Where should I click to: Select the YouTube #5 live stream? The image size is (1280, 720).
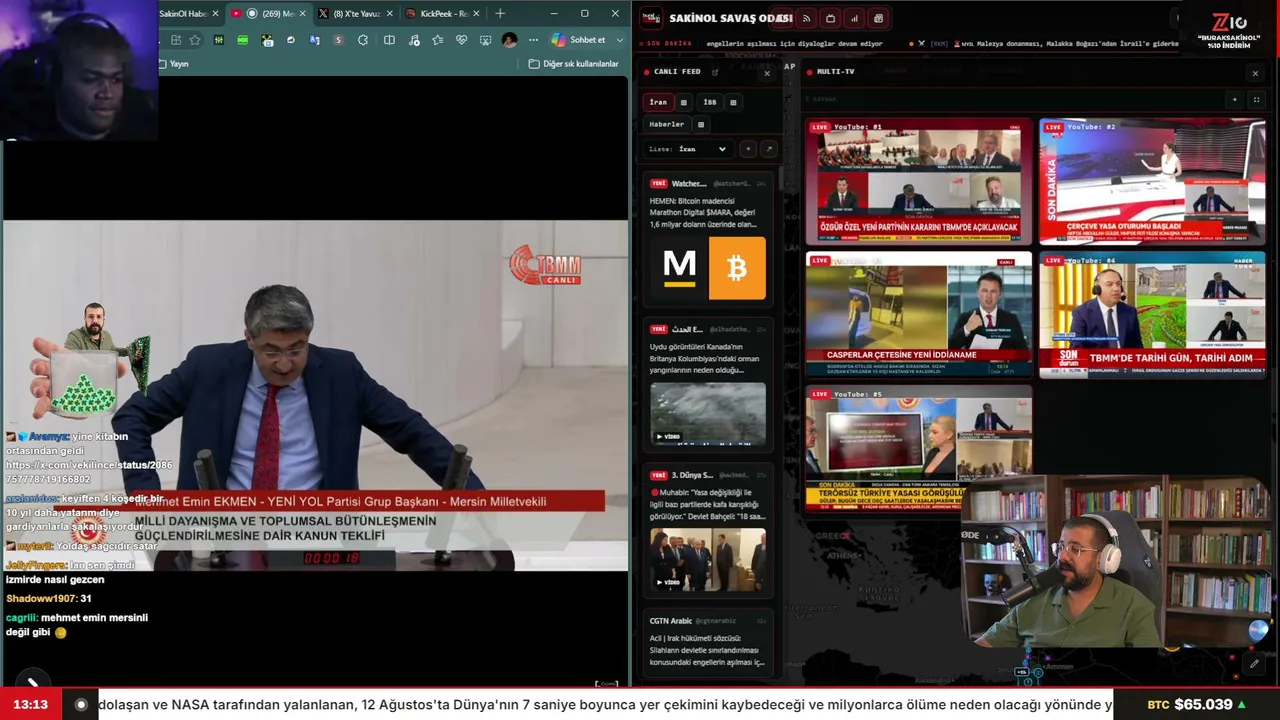(919, 448)
